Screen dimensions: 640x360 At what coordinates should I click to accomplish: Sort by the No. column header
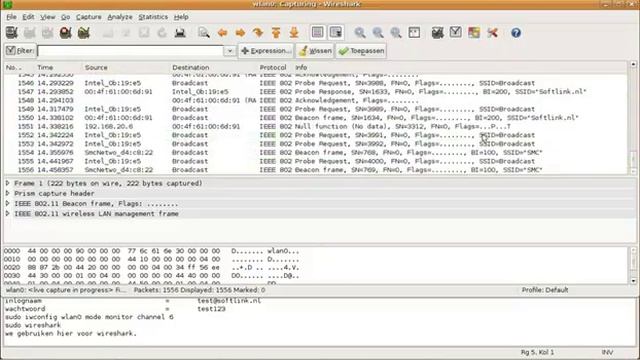point(18,67)
